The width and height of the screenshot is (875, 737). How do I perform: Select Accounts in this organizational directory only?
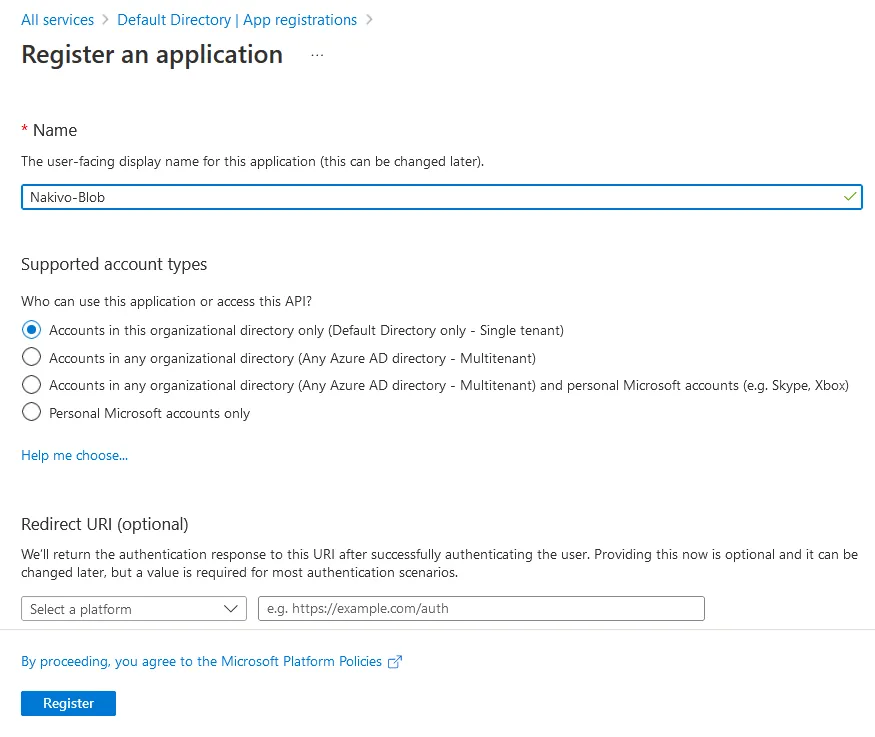coord(31,330)
